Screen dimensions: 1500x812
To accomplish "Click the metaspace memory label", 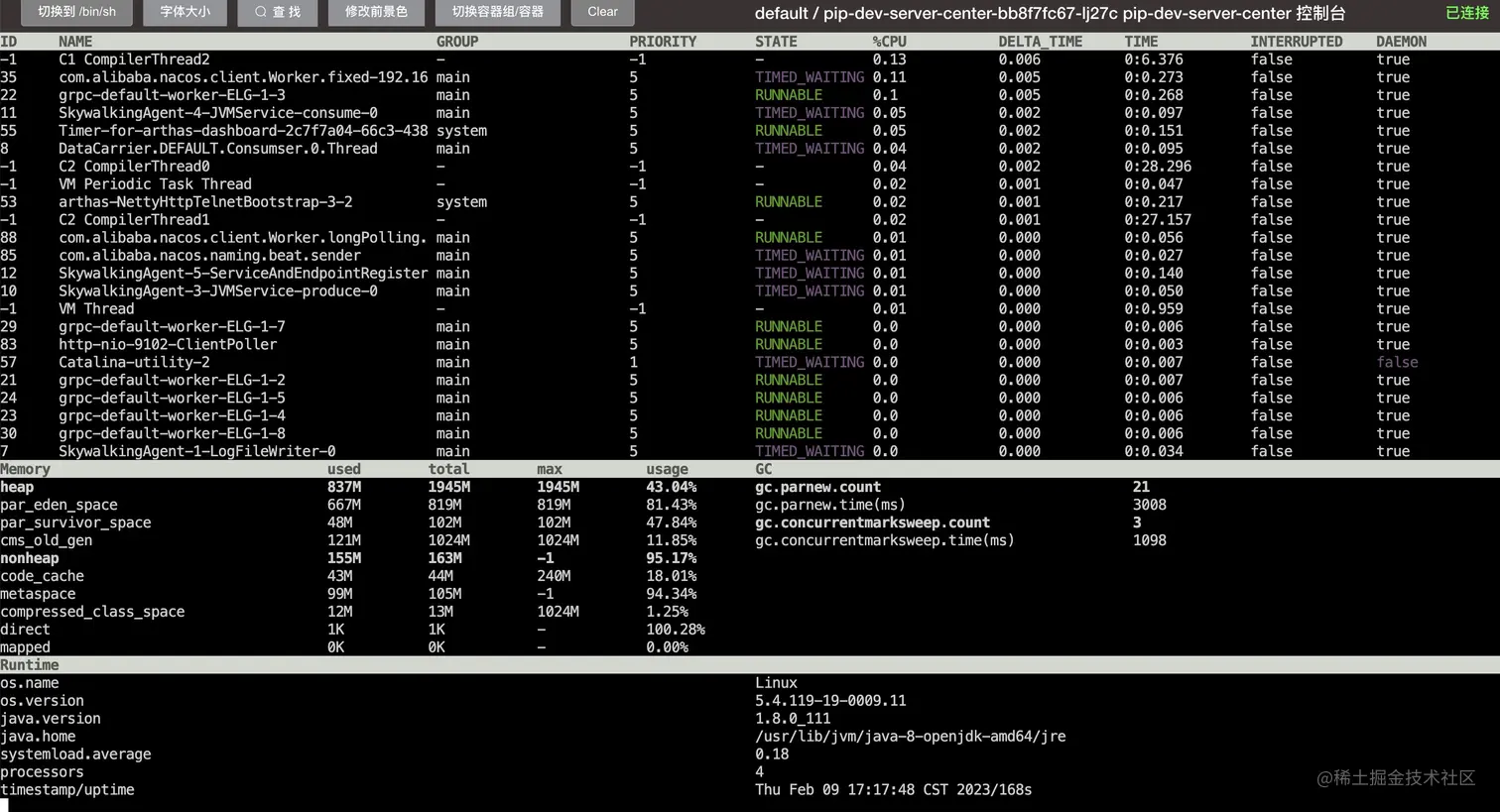I will click(x=38, y=595).
